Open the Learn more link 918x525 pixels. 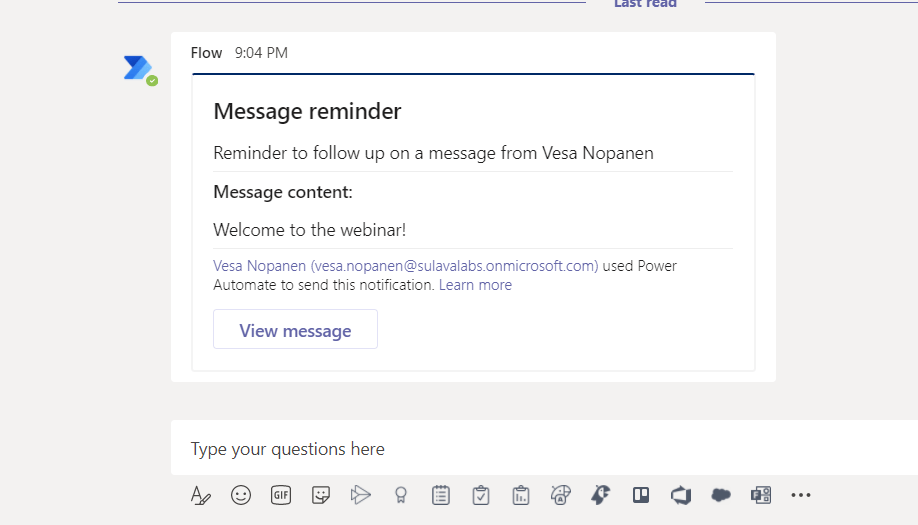click(475, 285)
